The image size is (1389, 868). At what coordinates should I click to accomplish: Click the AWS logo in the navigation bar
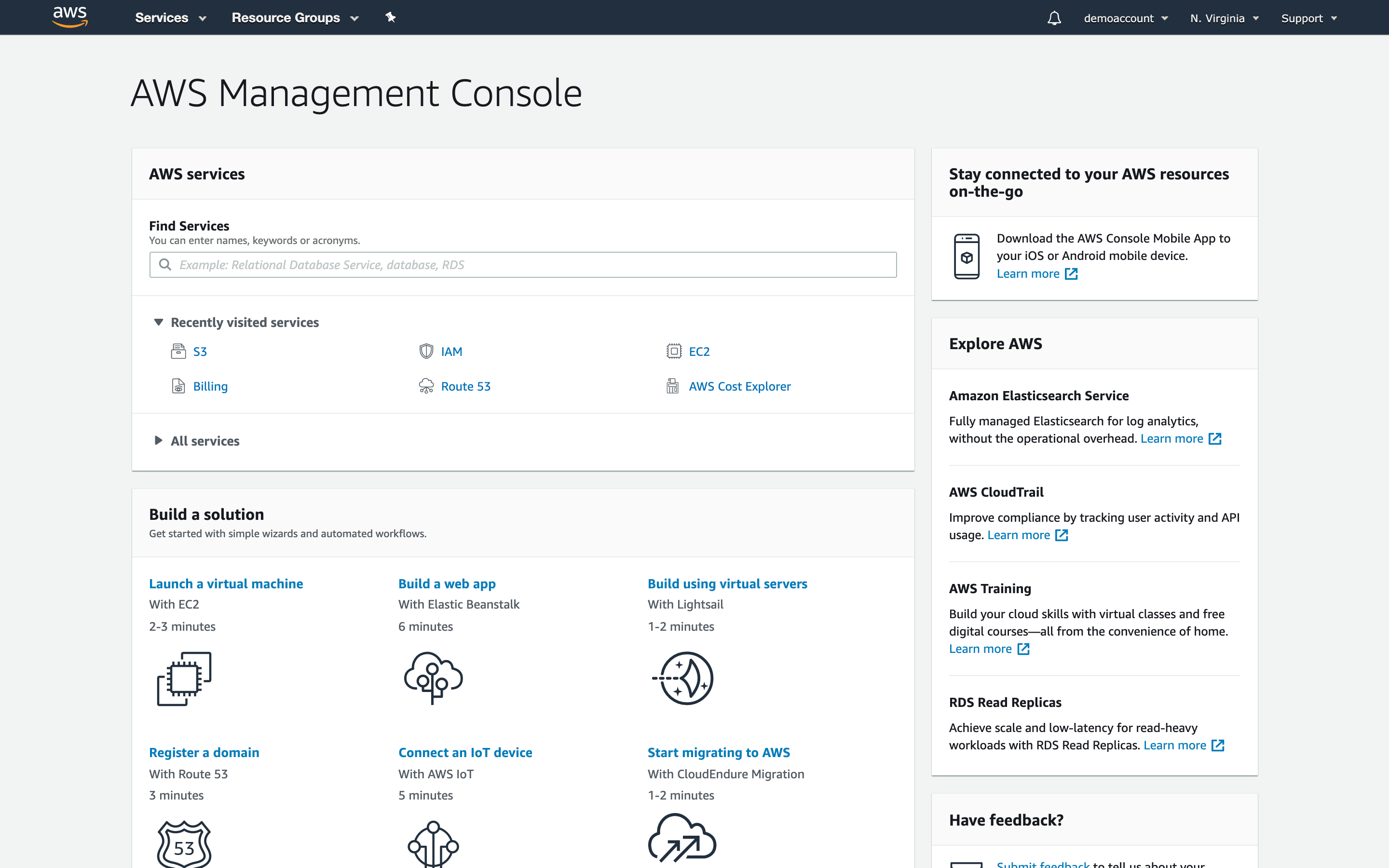[x=69, y=17]
